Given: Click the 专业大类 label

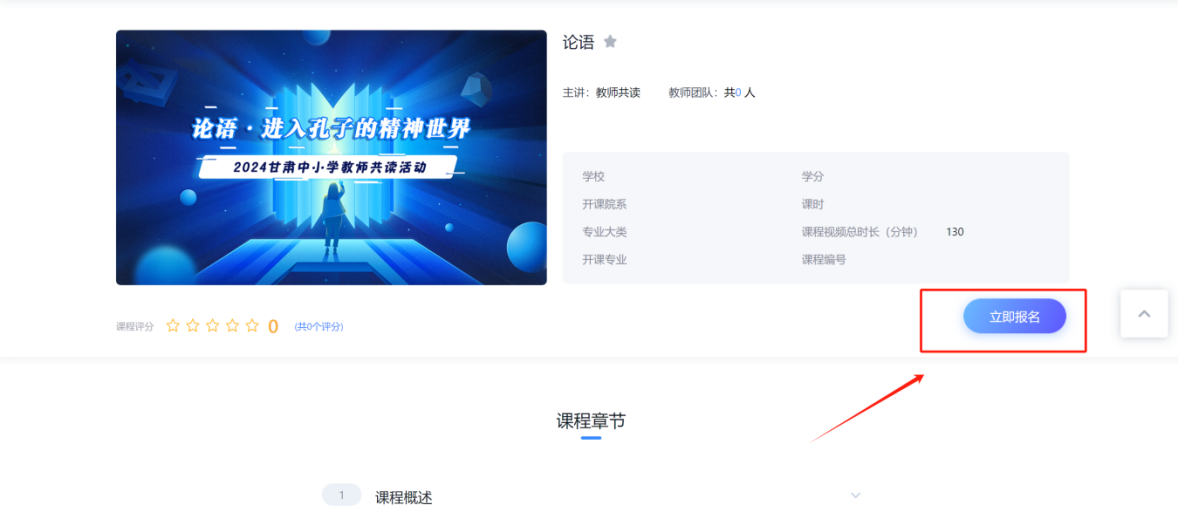Looking at the screenshot, I should [x=605, y=232].
